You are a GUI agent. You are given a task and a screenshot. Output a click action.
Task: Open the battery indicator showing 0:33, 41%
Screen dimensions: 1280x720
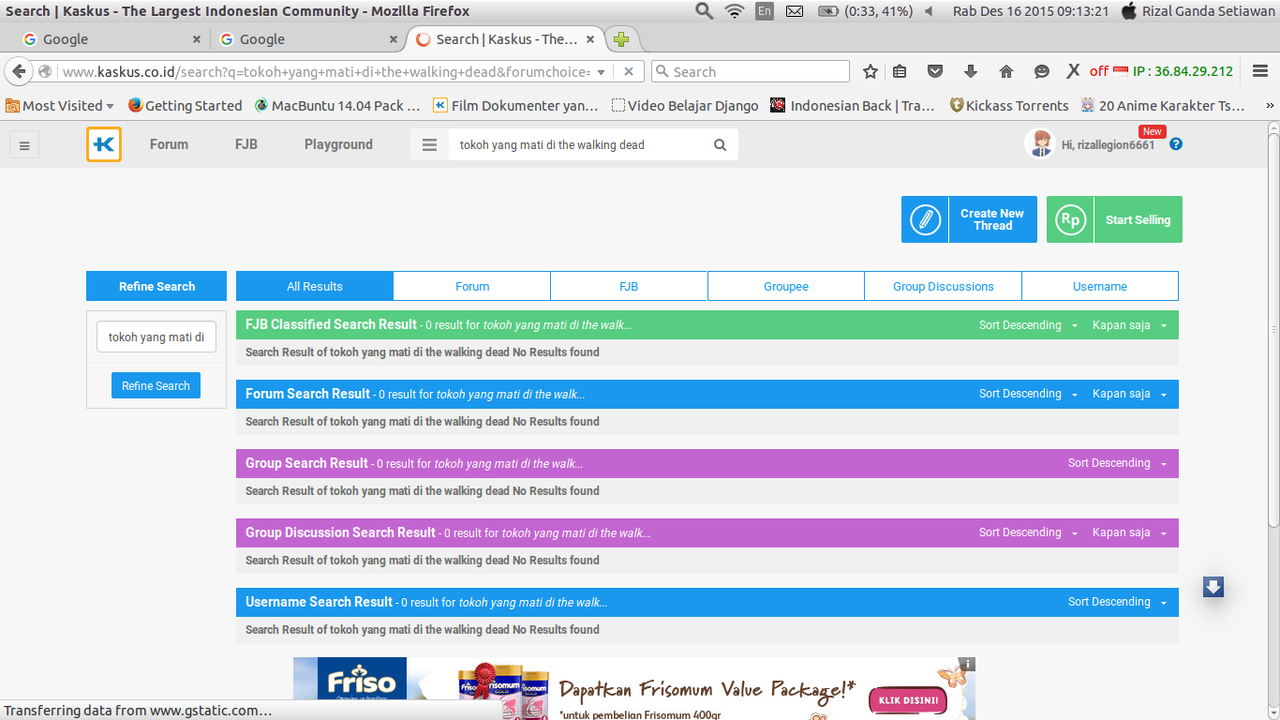tap(863, 11)
